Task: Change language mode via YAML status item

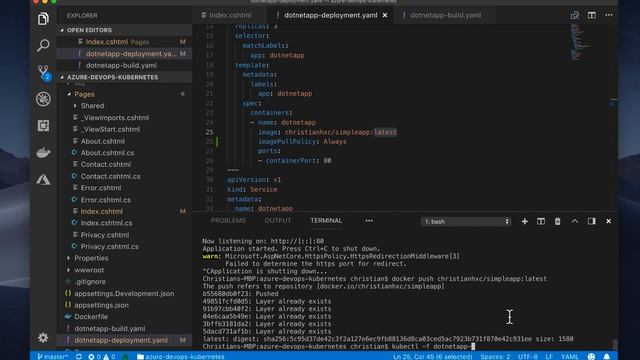Action: tap(569, 356)
